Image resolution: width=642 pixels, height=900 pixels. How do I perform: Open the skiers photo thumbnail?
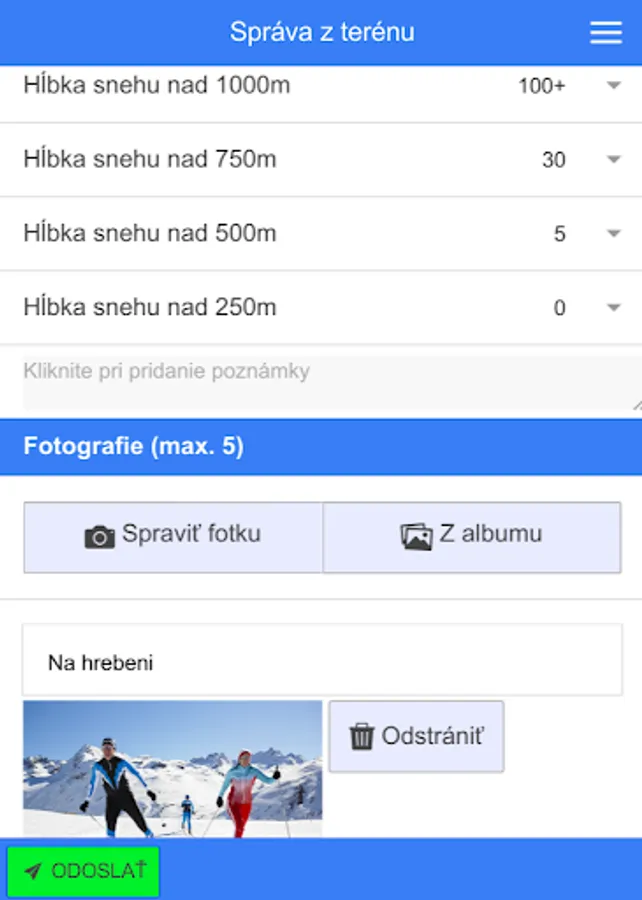pyautogui.click(x=172, y=768)
